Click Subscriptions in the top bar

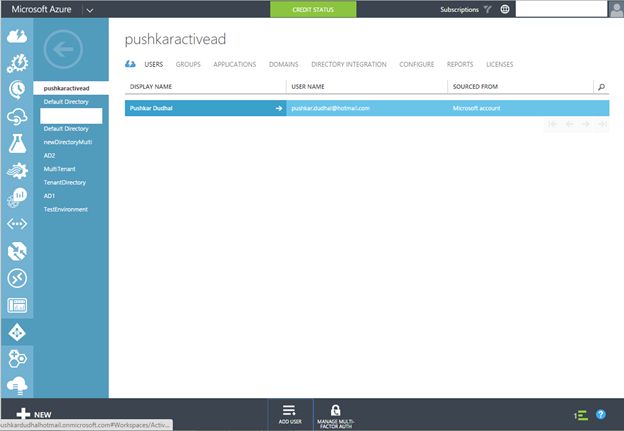[459, 10]
